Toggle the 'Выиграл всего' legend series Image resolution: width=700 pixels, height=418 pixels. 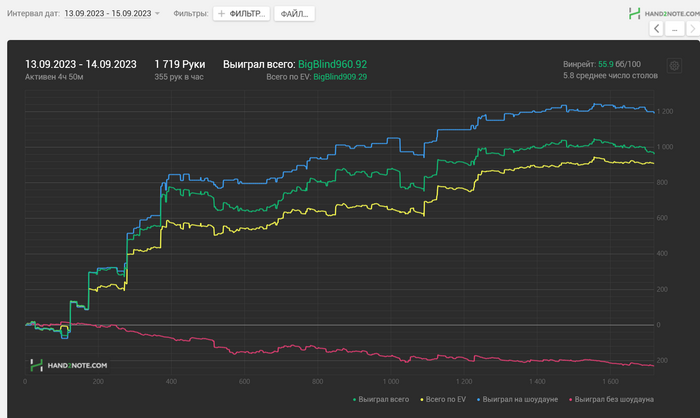381,399
